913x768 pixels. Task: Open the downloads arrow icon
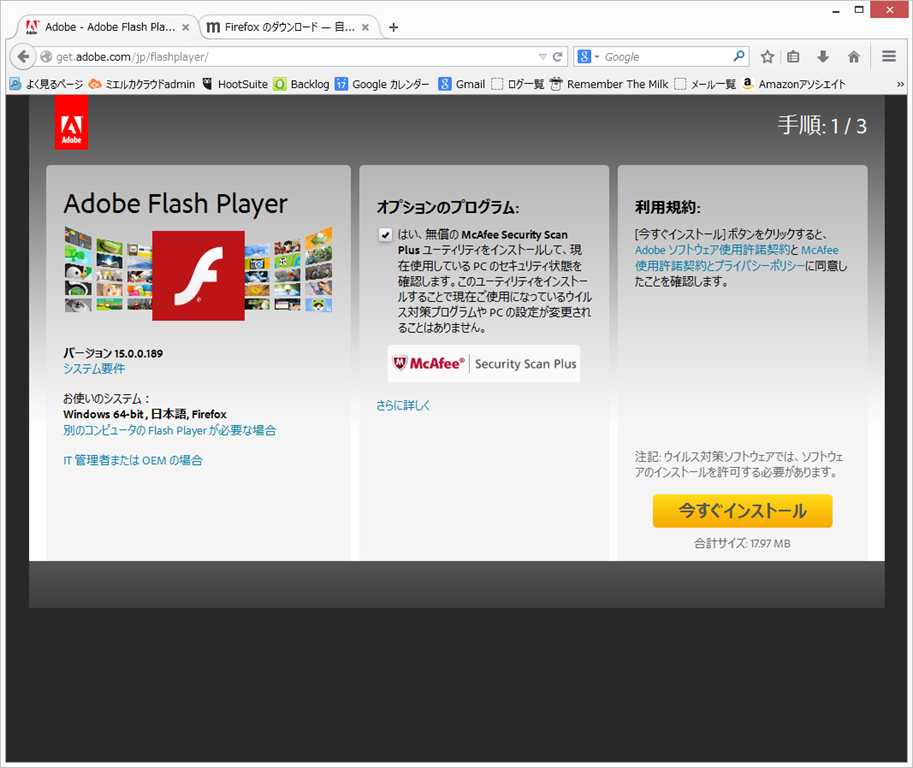pyautogui.click(x=823, y=56)
